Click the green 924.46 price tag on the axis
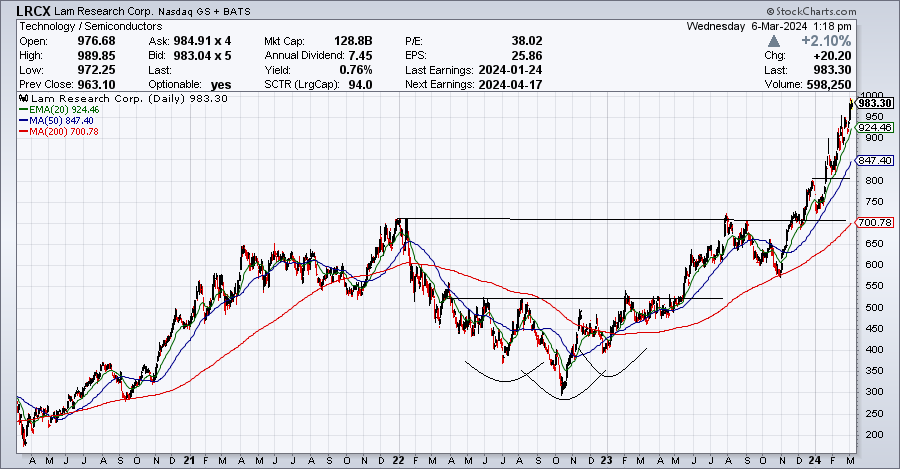This screenshot has height=469, width=900. click(x=875, y=127)
